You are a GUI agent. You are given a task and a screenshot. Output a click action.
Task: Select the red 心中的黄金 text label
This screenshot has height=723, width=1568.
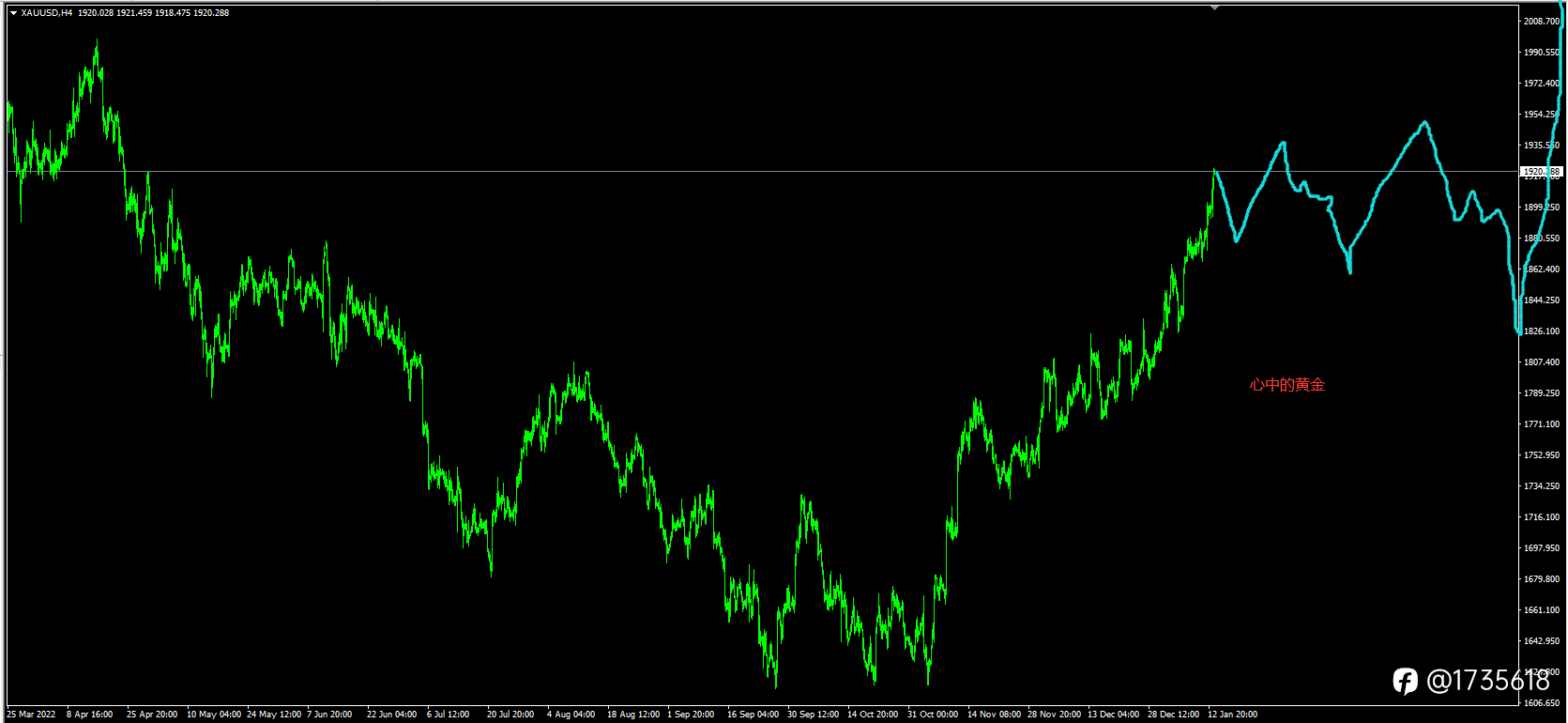[x=1286, y=384]
